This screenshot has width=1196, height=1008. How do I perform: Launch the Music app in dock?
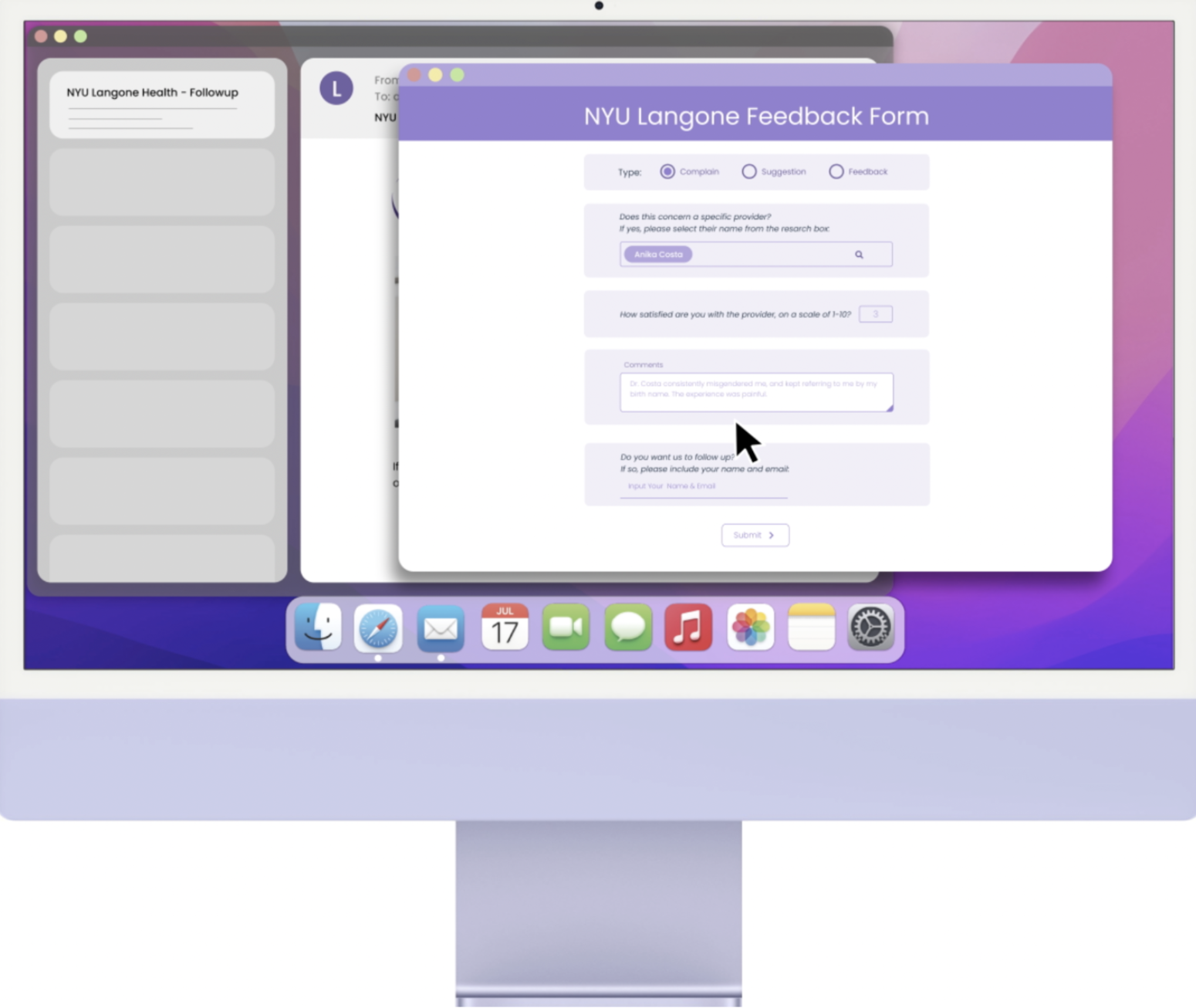click(x=688, y=627)
